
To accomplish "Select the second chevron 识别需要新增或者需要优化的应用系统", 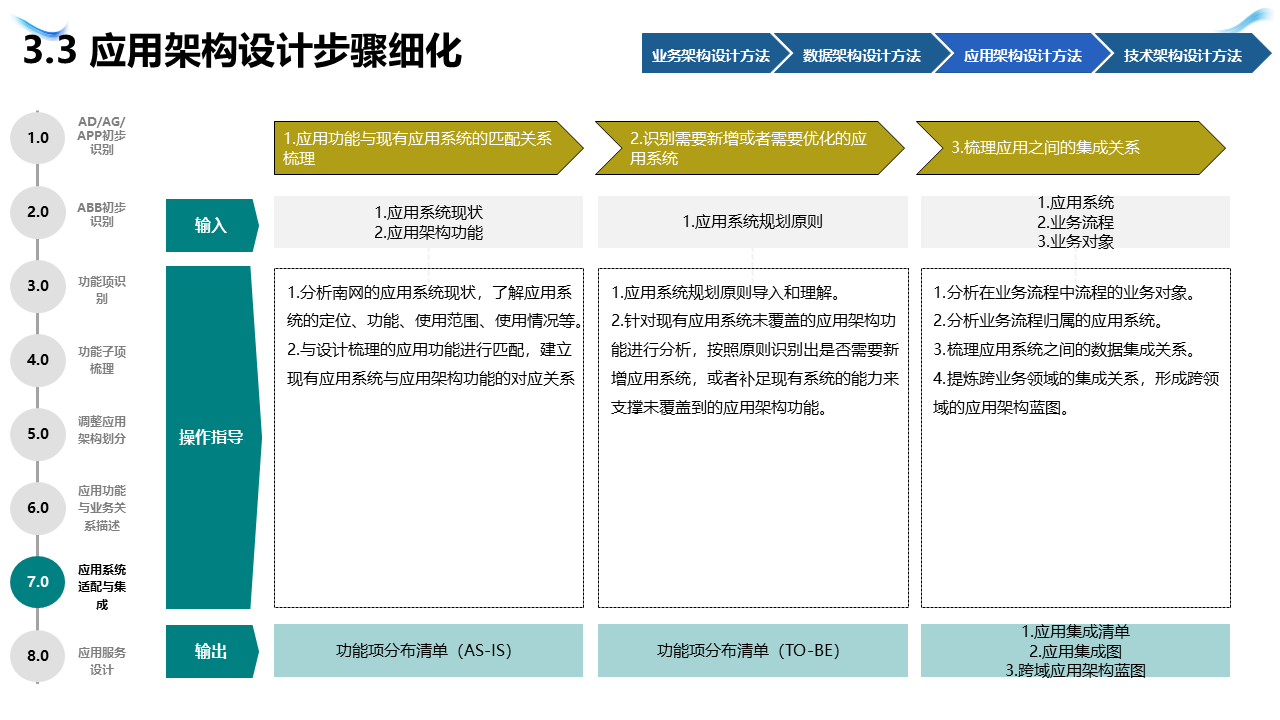I will pos(750,148).
